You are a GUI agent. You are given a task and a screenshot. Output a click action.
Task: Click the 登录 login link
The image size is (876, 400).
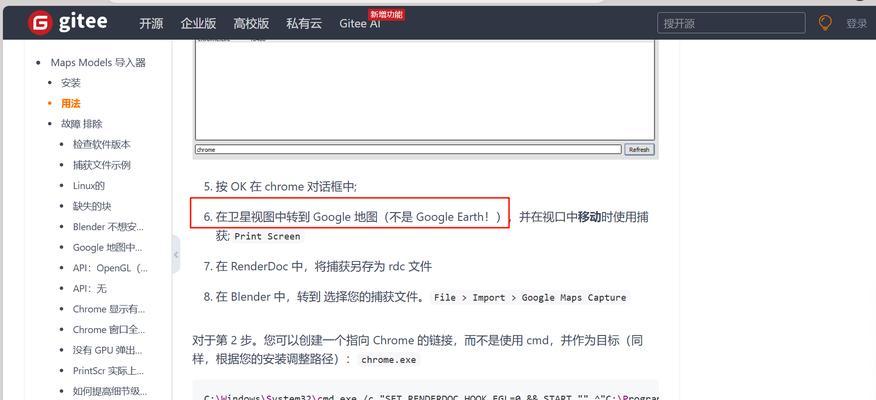(x=856, y=23)
